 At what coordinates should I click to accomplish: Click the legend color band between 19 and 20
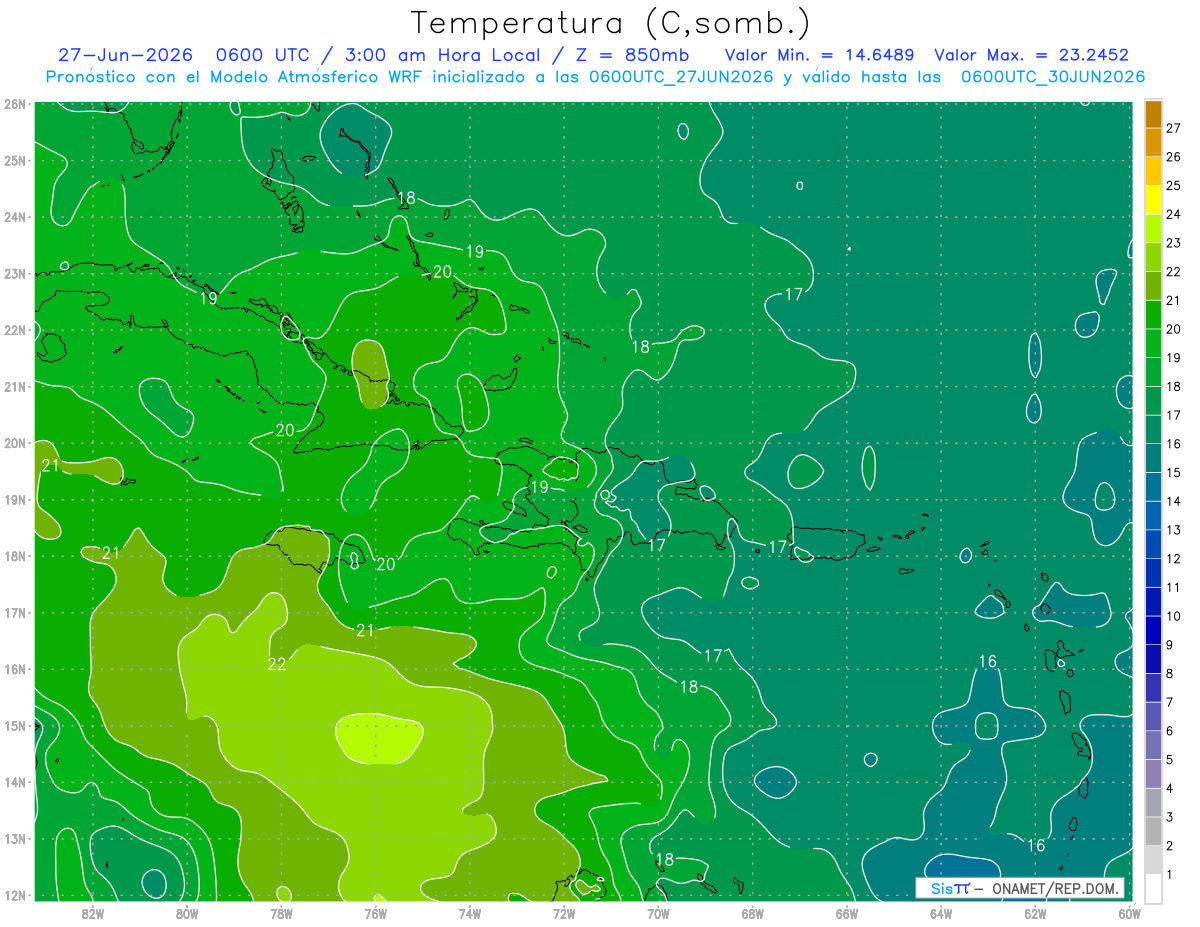(1153, 343)
